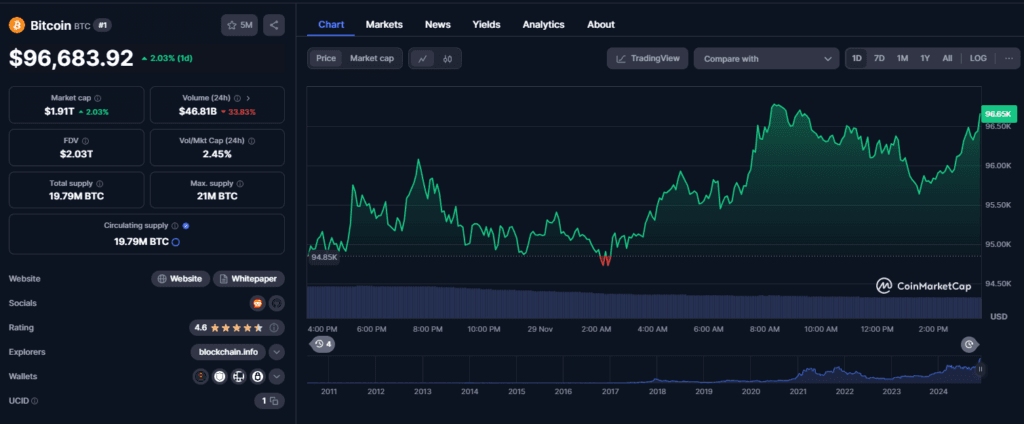Open the Compare with dropdown
This screenshot has height=424, width=1024.
point(767,58)
